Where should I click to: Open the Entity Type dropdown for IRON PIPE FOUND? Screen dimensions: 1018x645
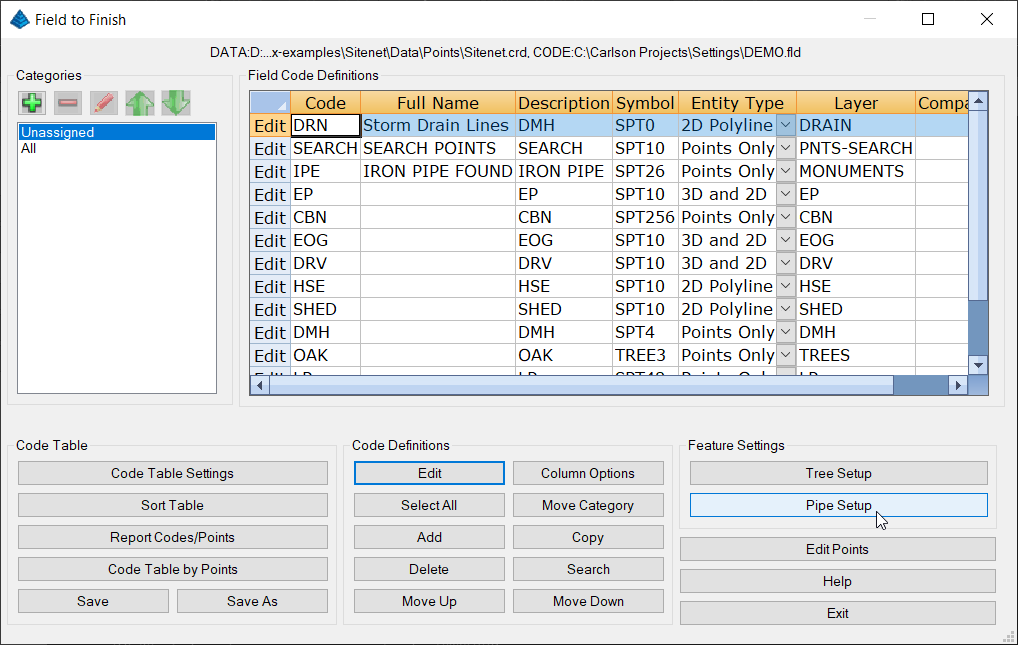[x=785, y=171]
